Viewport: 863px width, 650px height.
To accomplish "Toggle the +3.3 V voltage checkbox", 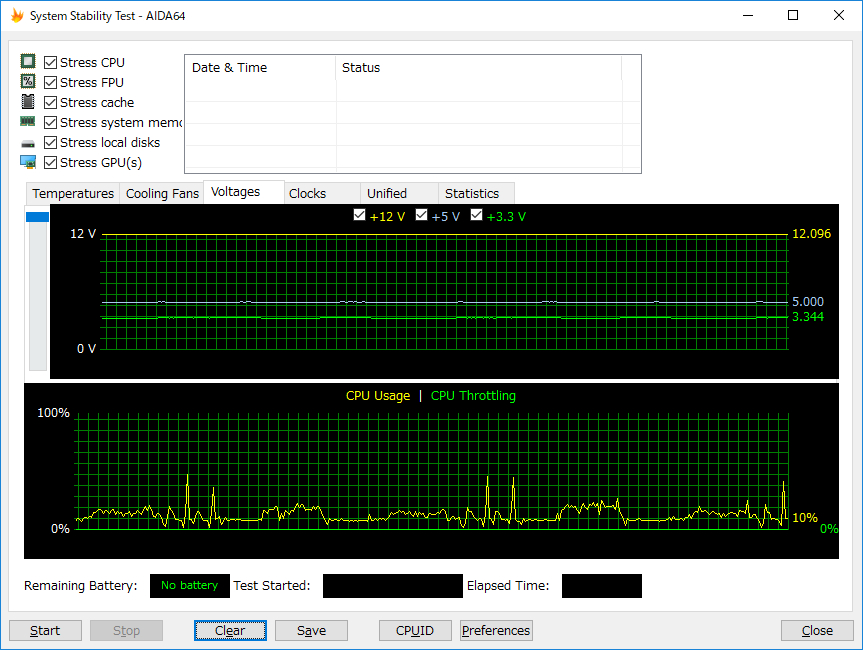I will [x=476, y=216].
